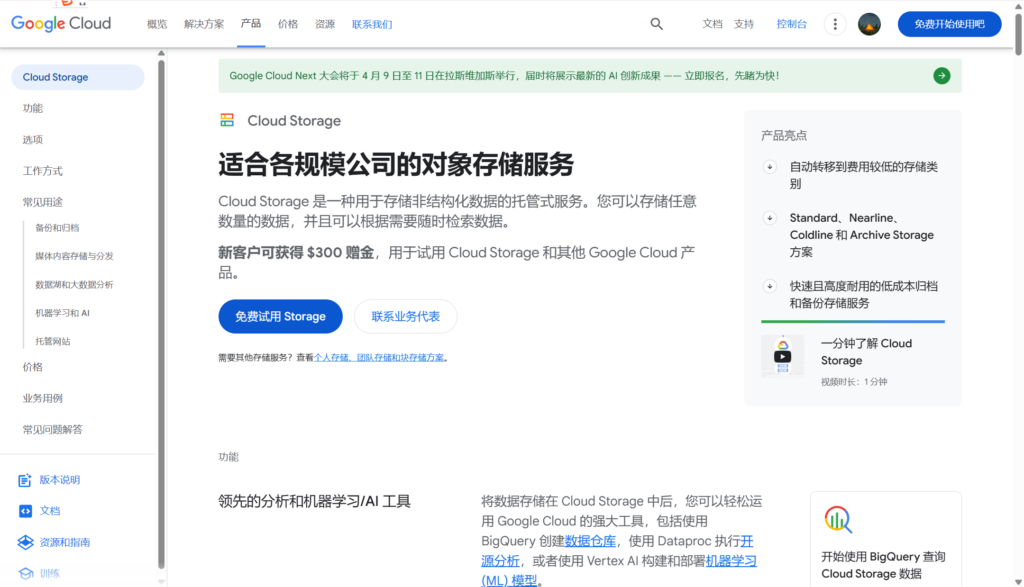Open the 产品 top menu
The image size is (1024, 587).
click(x=251, y=24)
